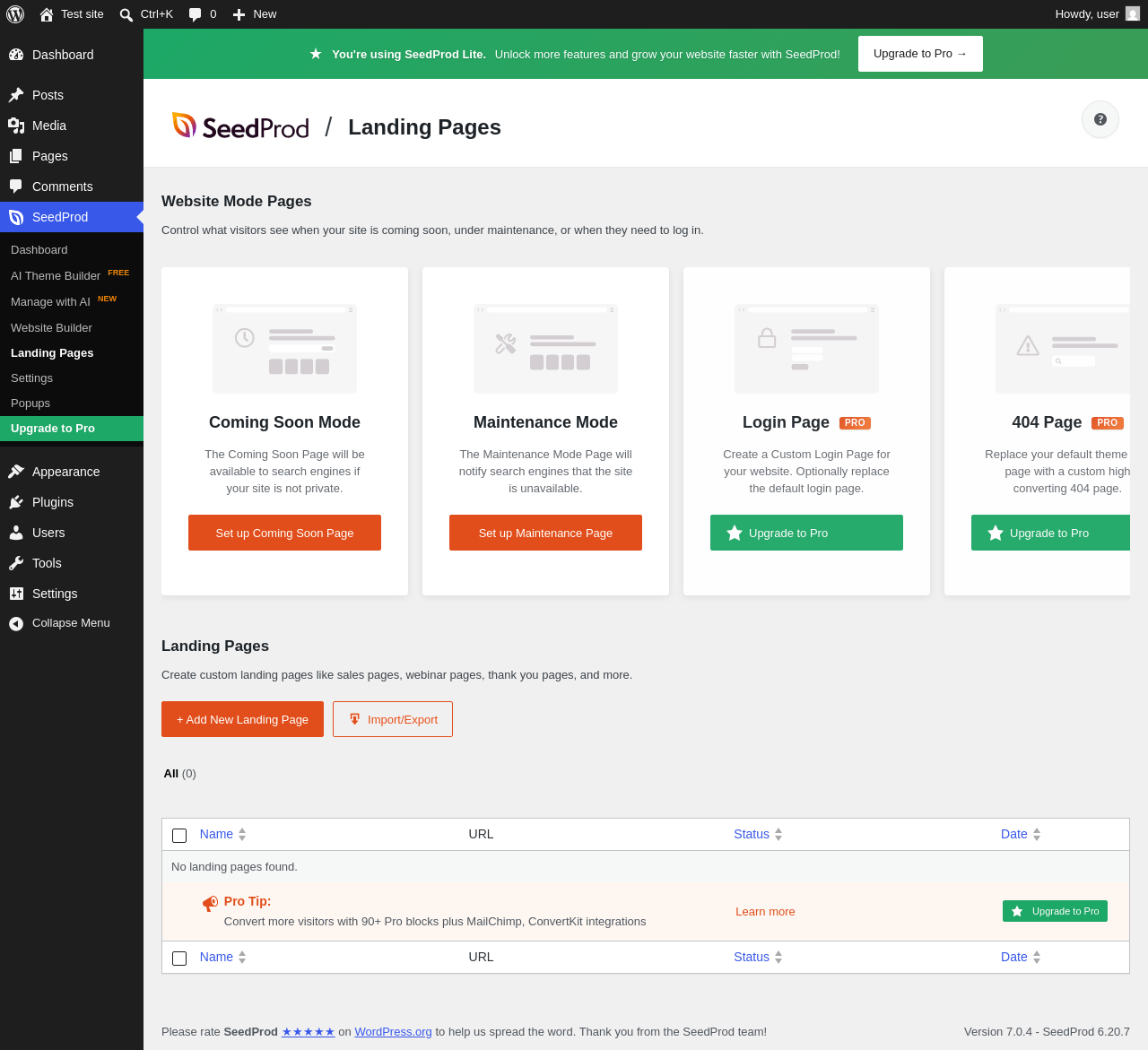Screen dimensions: 1148x1050
Task: Click the megaphone icon beside Pro Tip
Action: click(210, 903)
